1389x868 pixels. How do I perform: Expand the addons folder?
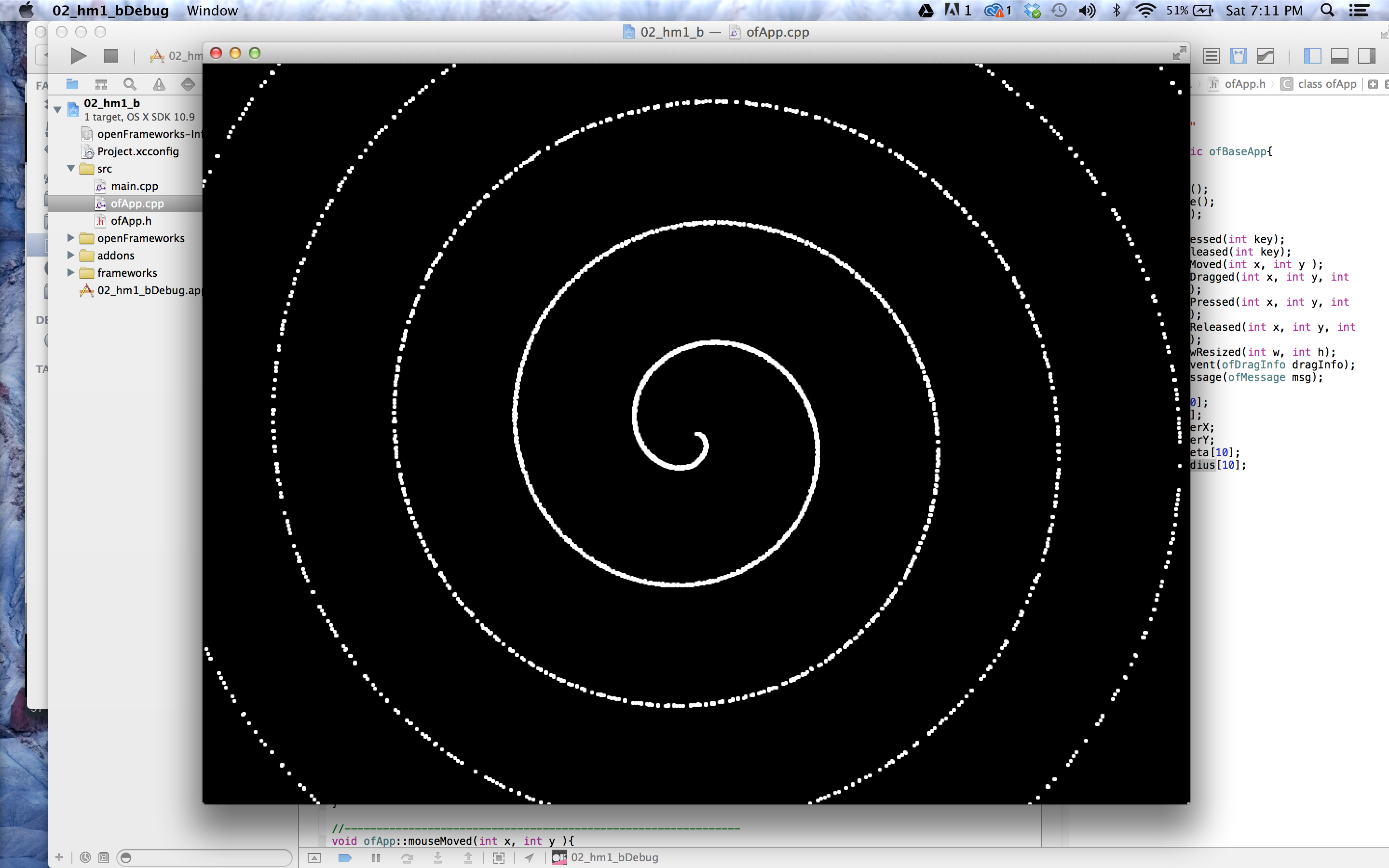(x=71, y=255)
